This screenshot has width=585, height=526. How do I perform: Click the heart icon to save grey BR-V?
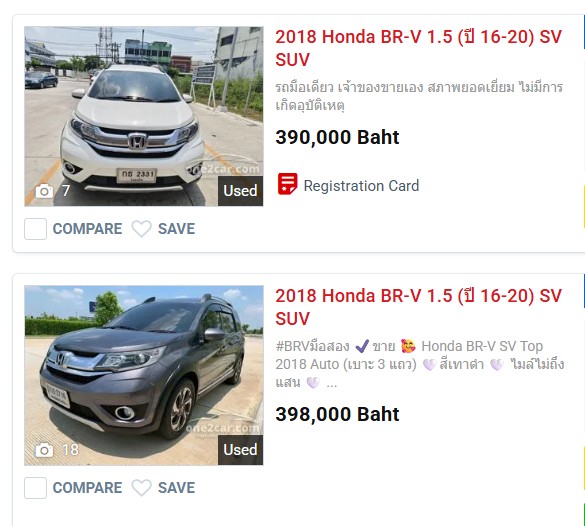tap(142, 488)
